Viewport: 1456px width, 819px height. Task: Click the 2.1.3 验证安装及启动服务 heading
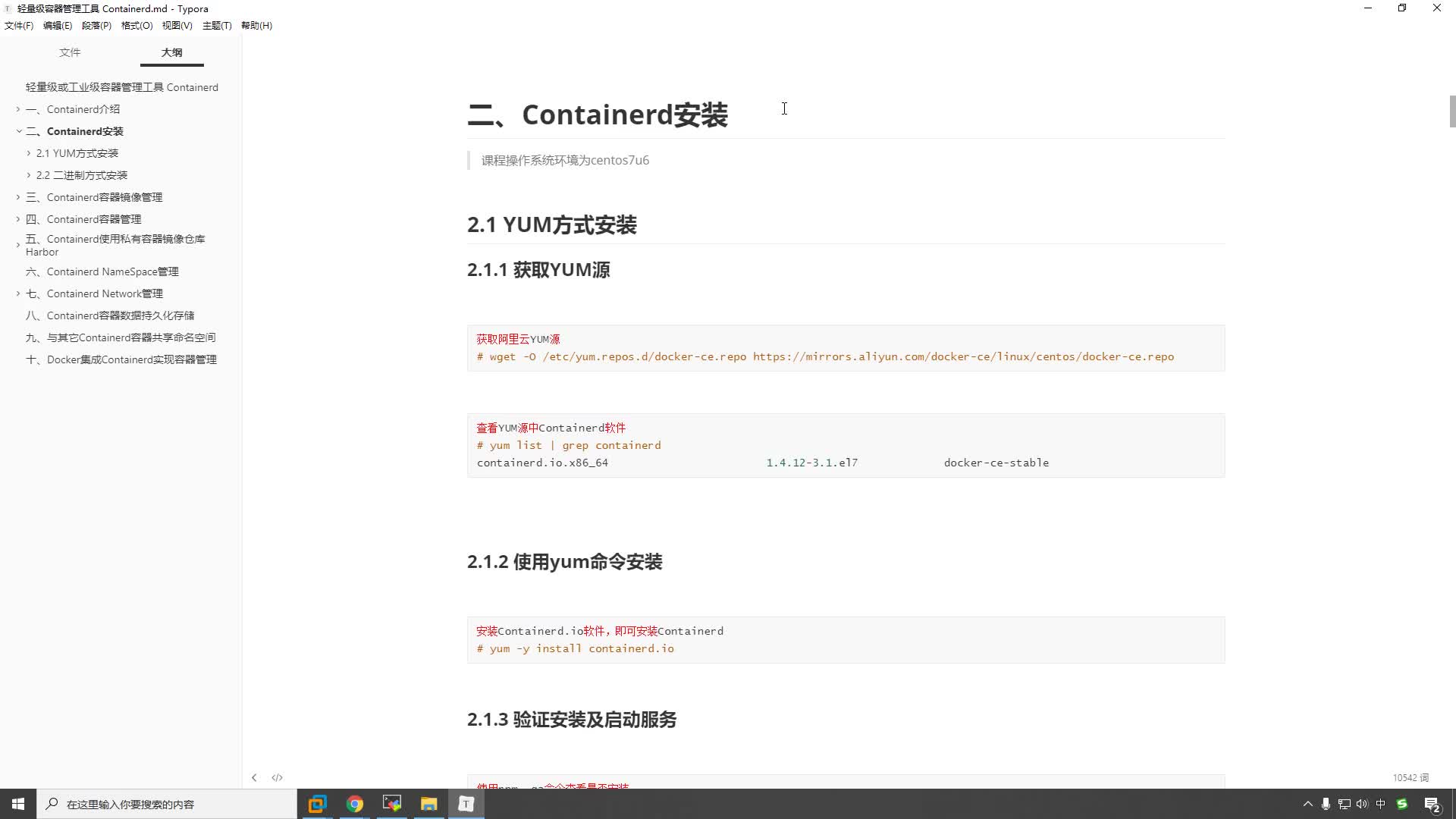(572, 720)
